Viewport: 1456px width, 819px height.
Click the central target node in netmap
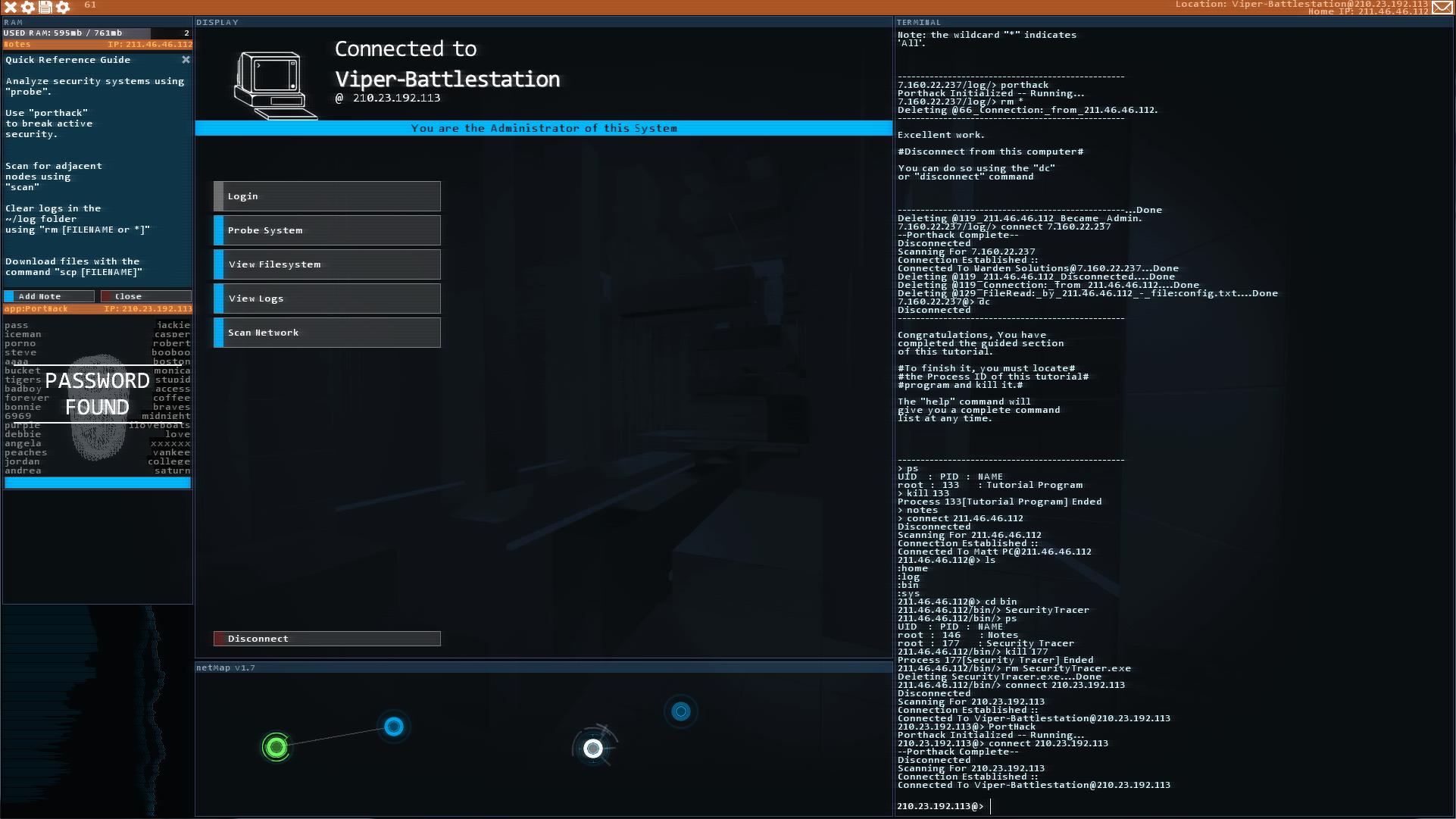(593, 748)
